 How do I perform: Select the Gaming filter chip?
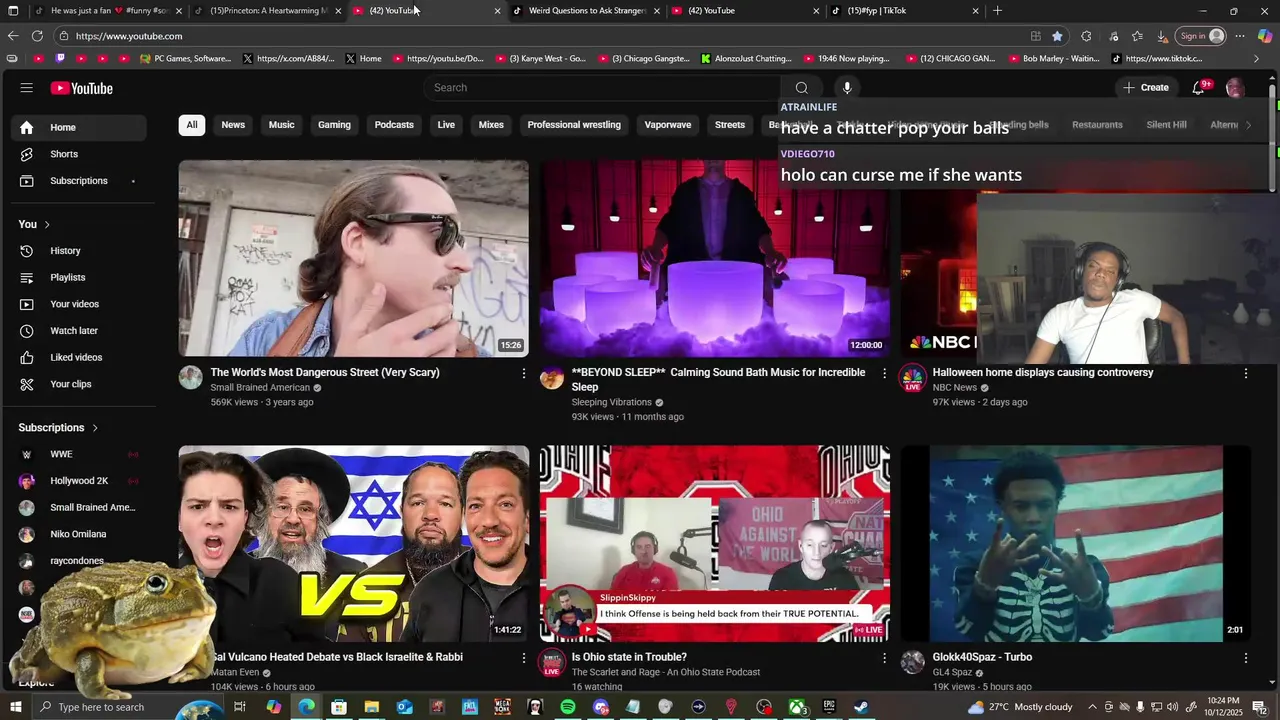tap(334, 125)
